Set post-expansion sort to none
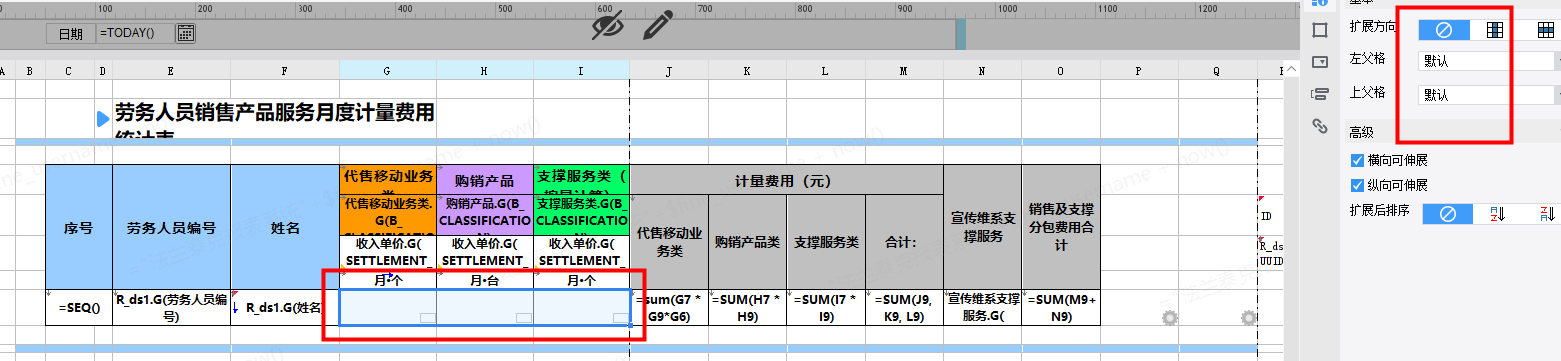 point(1446,213)
